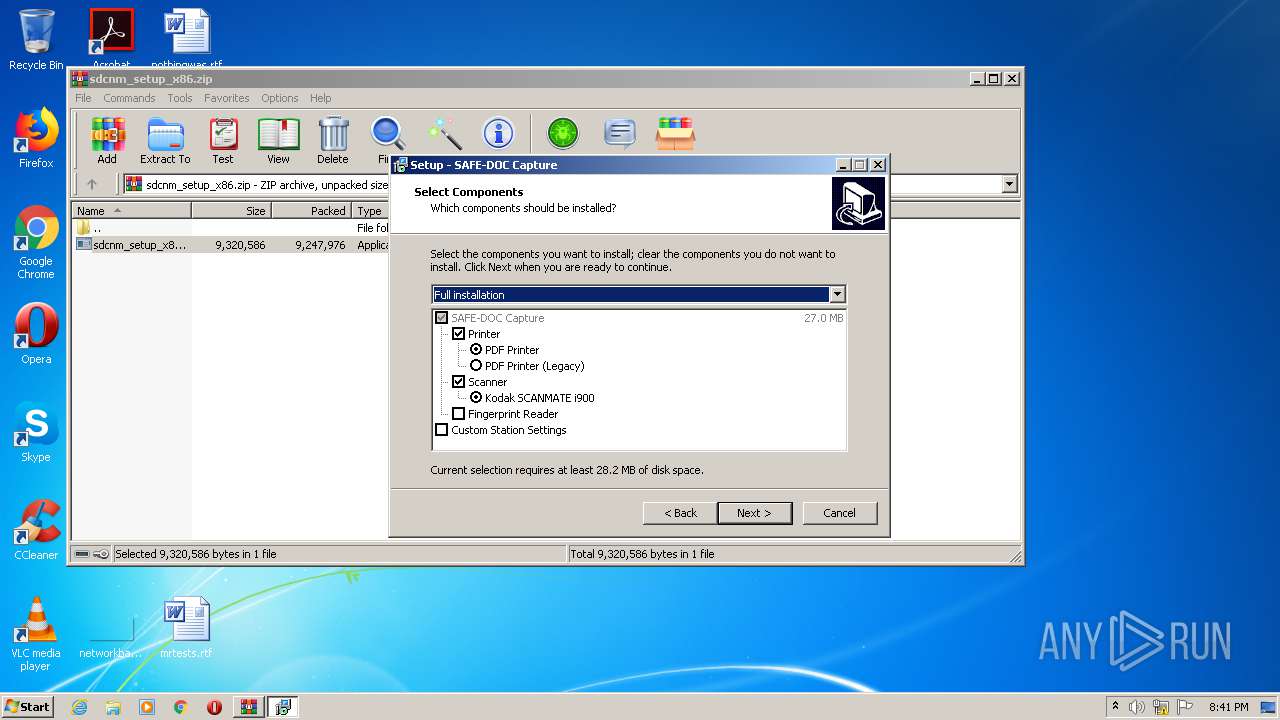Click the View toolbar icon
Screen dimensions: 1280x720
278,139
